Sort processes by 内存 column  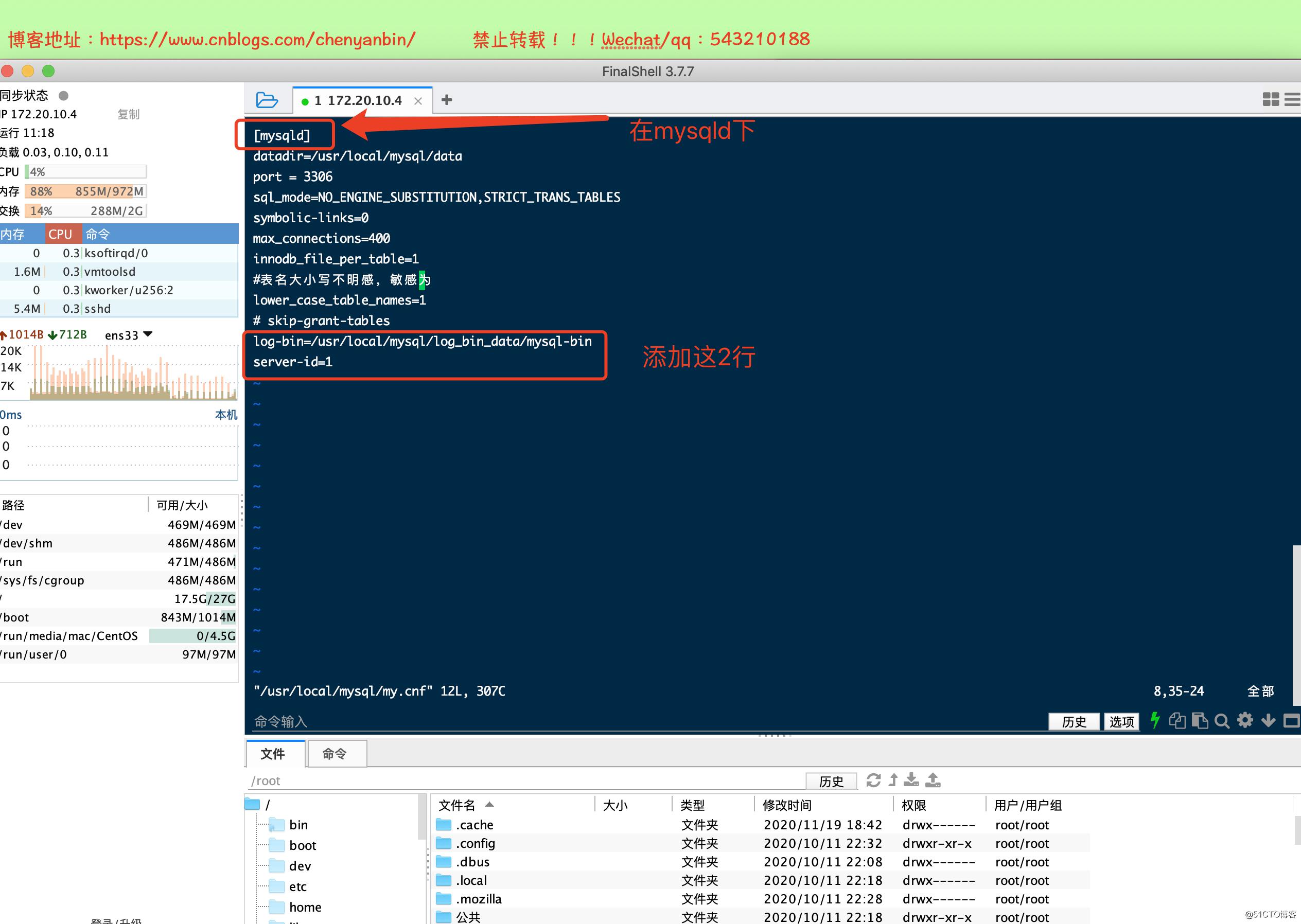pyautogui.click(x=22, y=234)
